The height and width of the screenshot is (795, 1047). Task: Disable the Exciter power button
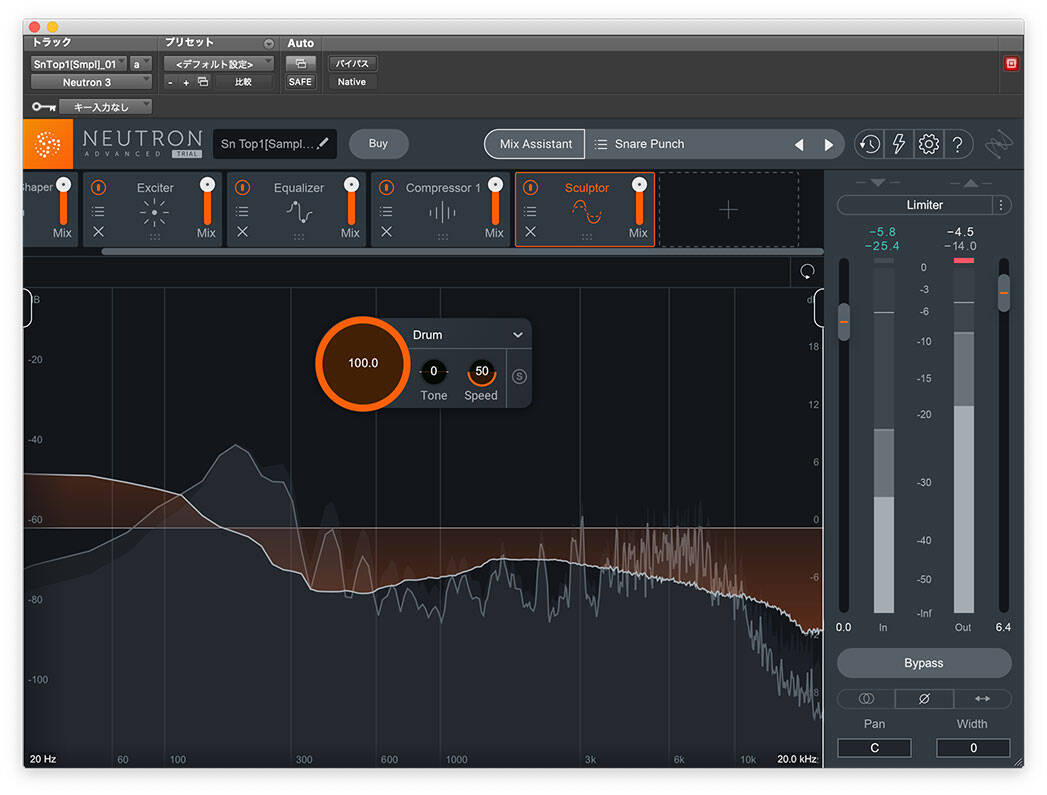click(x=97, y=187)
